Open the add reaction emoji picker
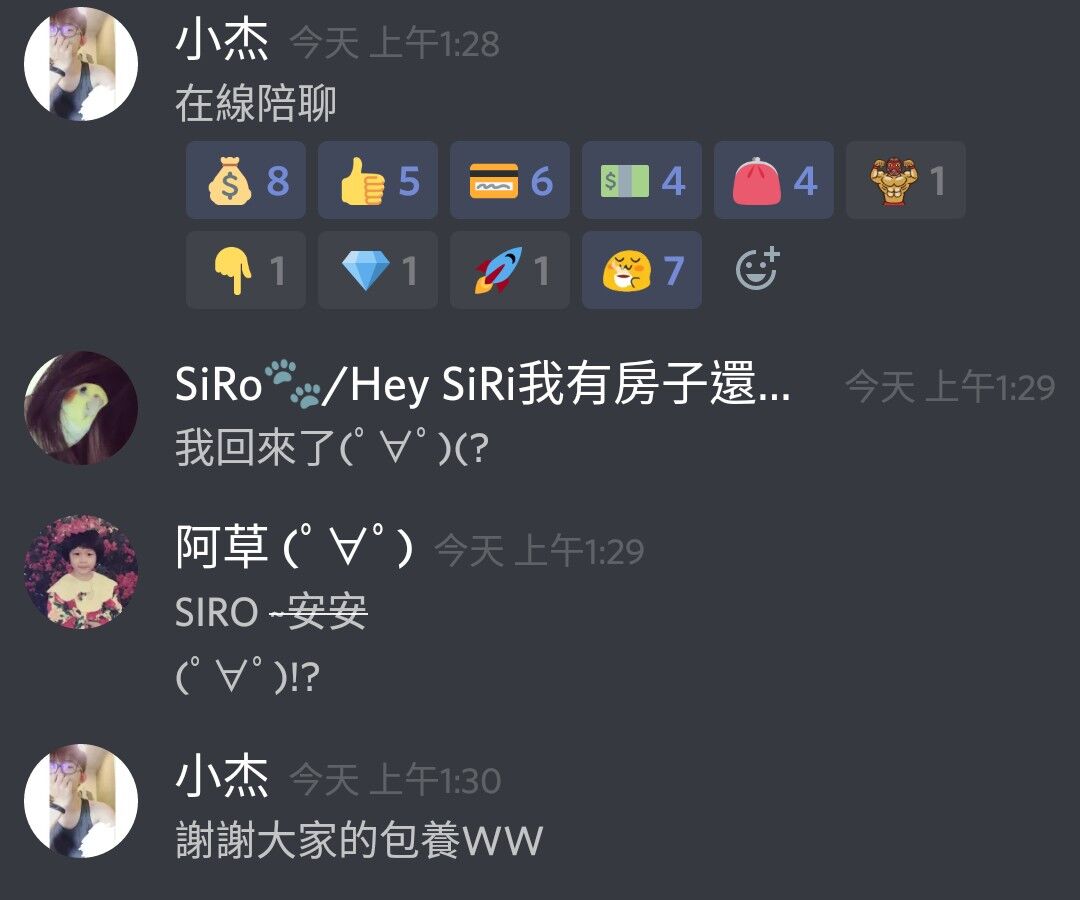The height and width of the screenshot is (900, 1080). (758, 269)
